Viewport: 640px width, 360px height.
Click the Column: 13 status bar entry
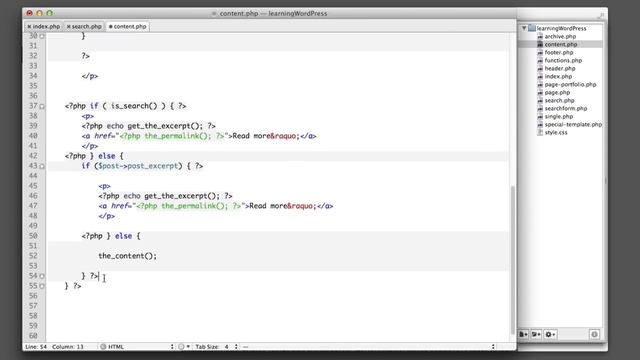[x=67, y=347]
